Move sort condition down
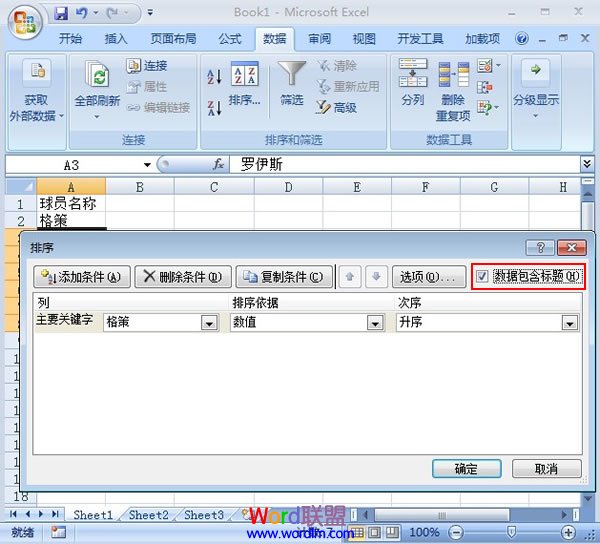This screenshot has height=544, width=600. (376, 277)
